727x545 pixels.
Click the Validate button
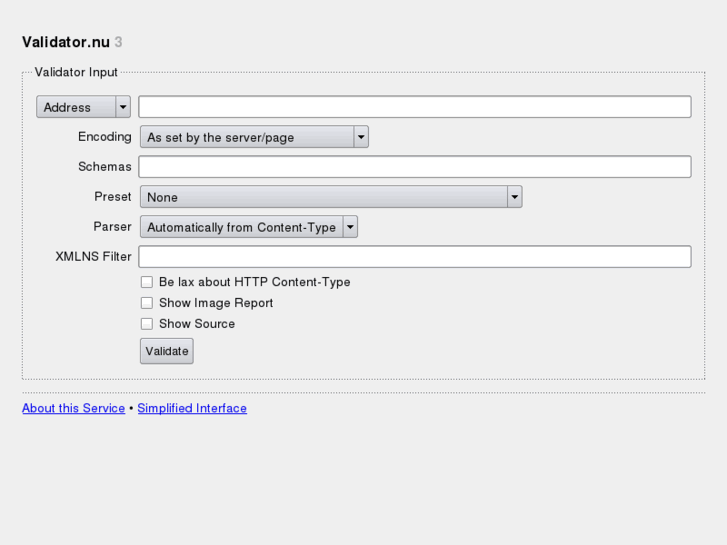[x=166, y=351]
